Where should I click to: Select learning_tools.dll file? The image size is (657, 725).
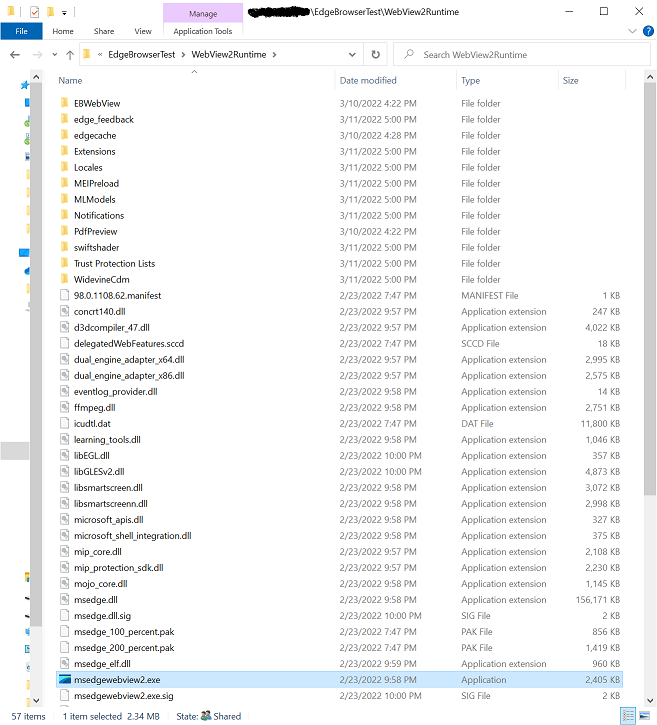click(107, 440)
